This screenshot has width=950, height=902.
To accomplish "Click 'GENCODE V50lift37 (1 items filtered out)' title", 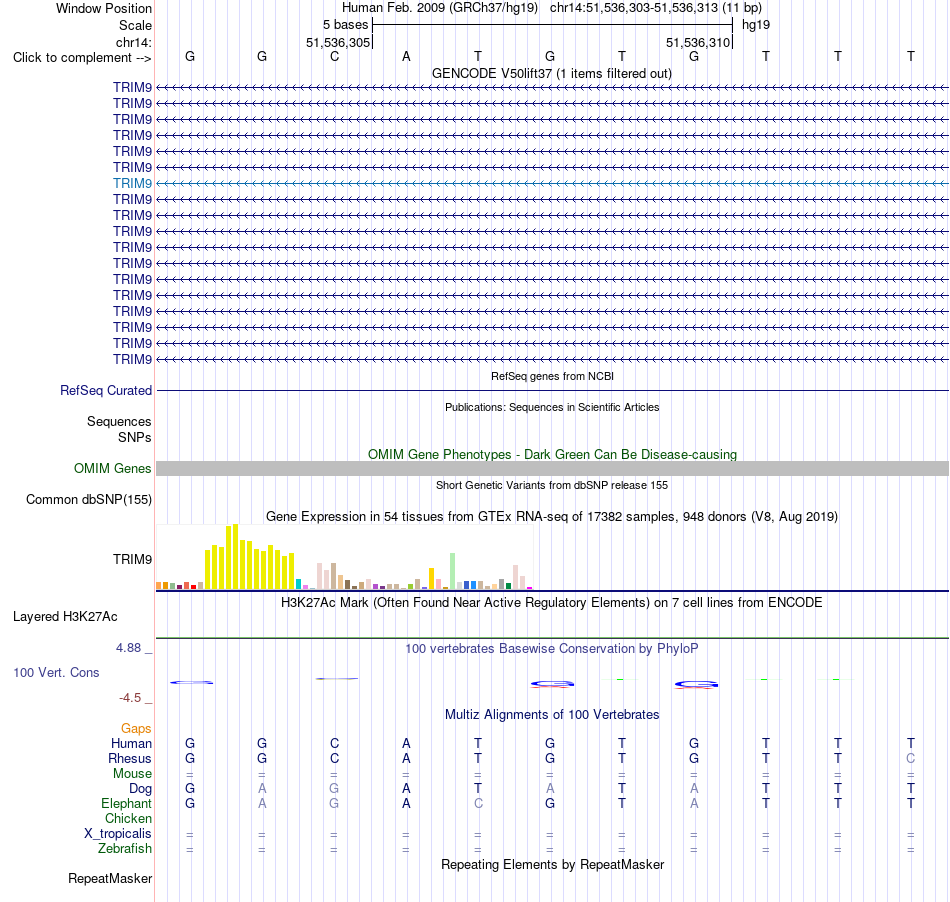I will [x=552, y=73].
